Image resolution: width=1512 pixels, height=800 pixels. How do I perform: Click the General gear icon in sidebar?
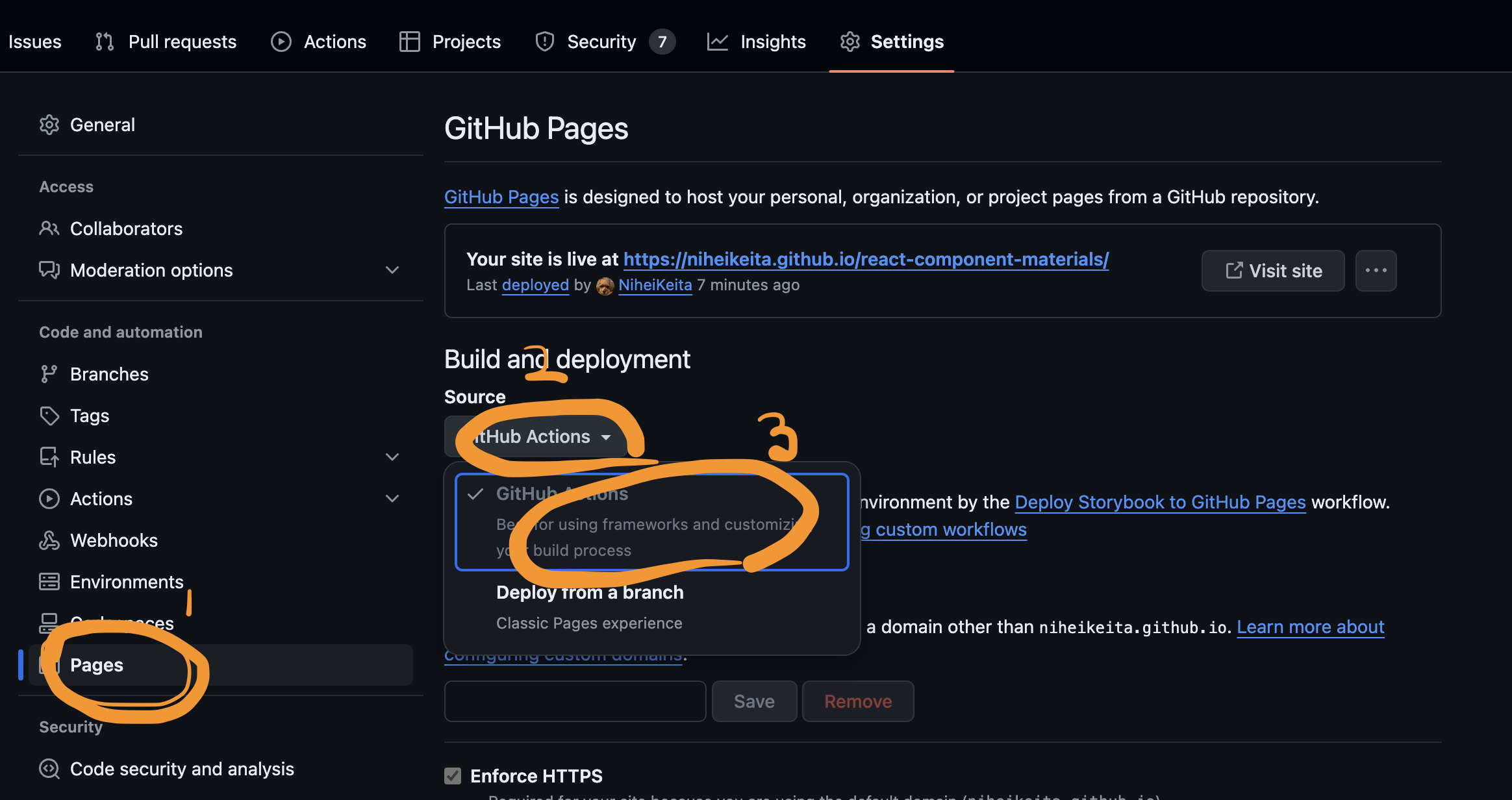coord(49,125)
